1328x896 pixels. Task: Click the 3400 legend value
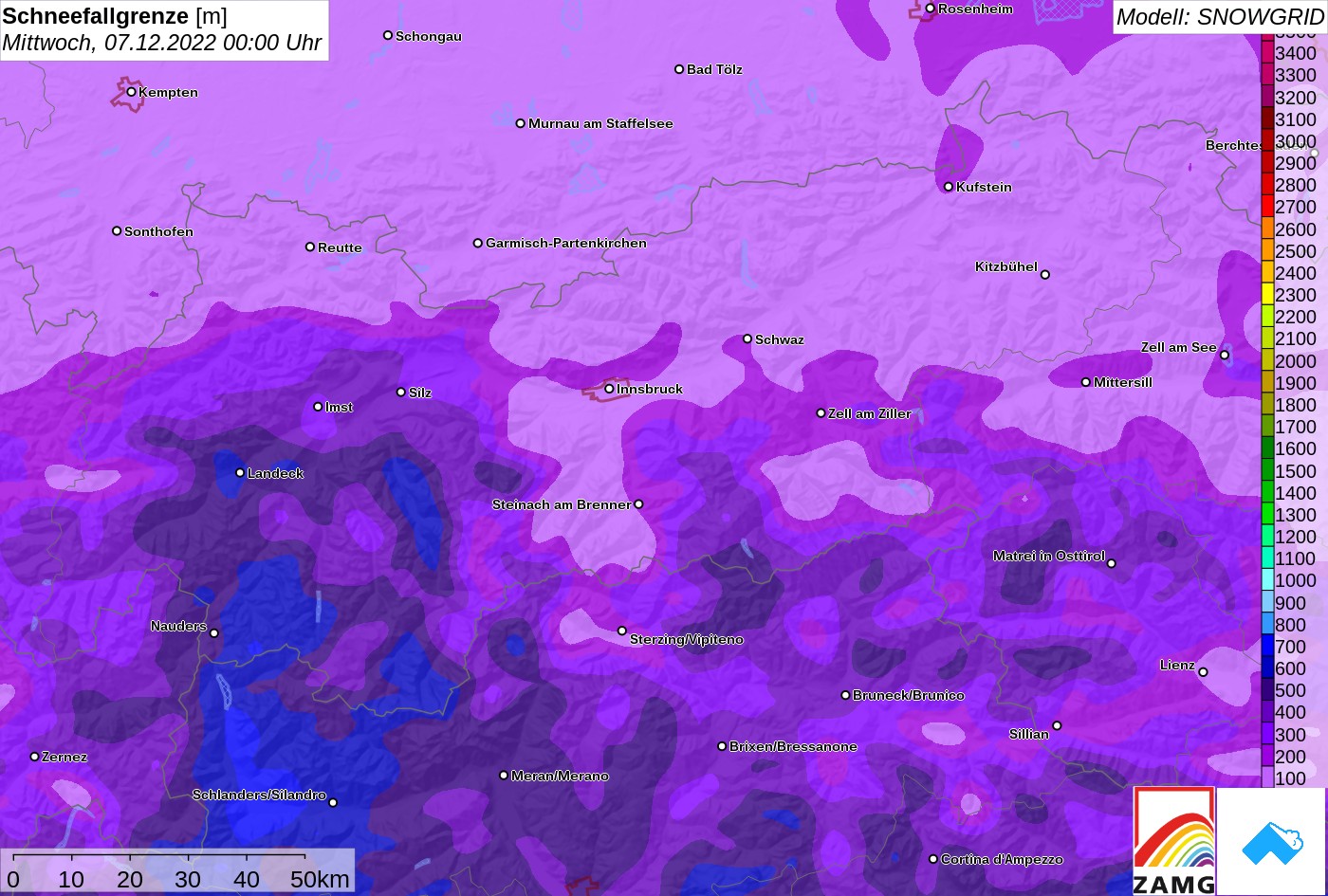coord(1296,54)
